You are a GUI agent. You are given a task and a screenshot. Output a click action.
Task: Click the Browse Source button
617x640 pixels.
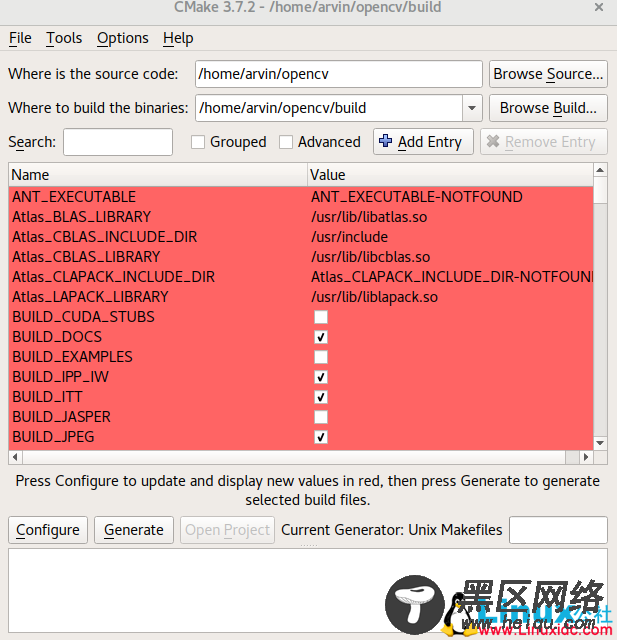click(x=548, y=74)
